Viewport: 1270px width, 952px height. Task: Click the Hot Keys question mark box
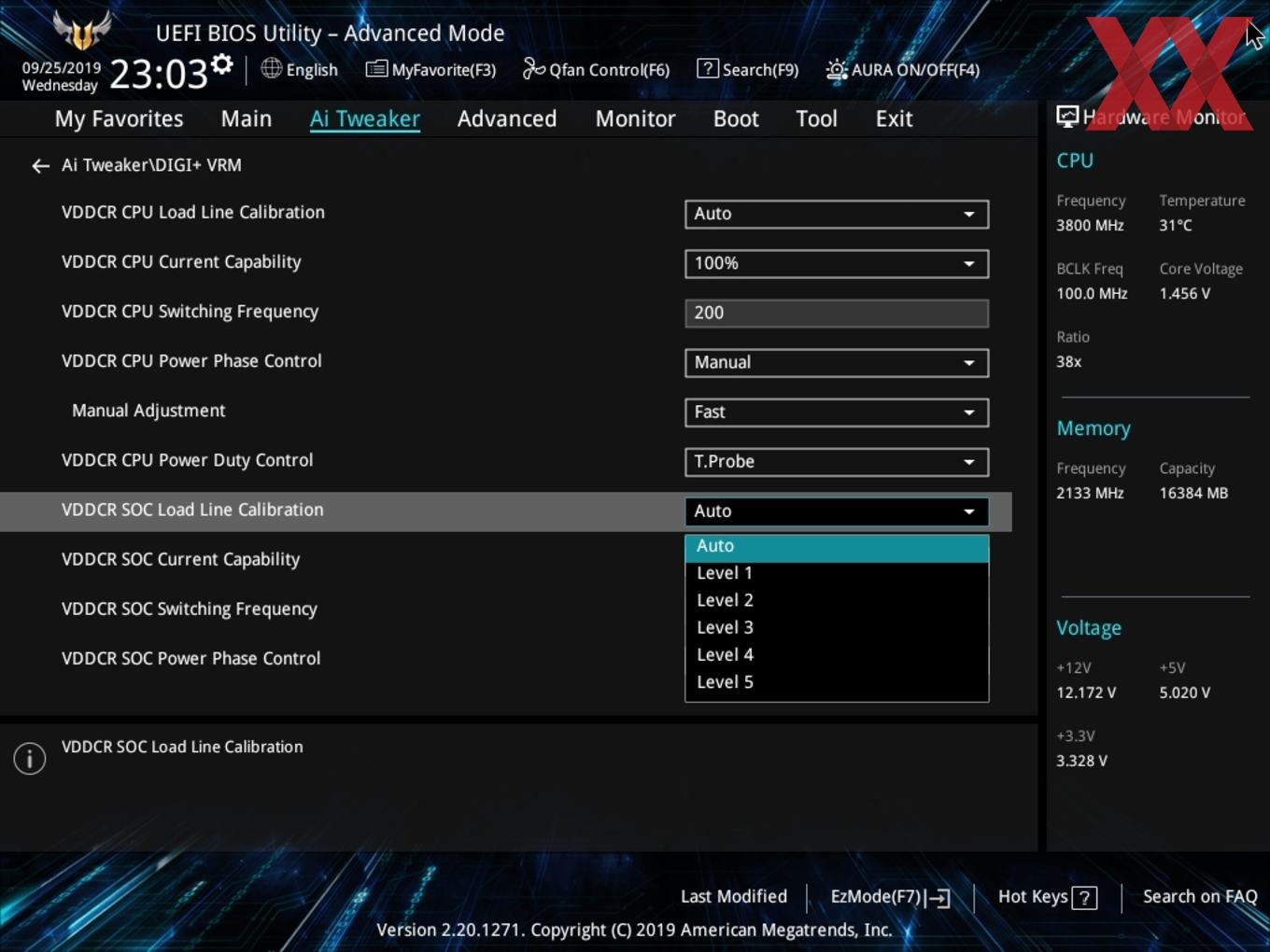pos(1084,898)
